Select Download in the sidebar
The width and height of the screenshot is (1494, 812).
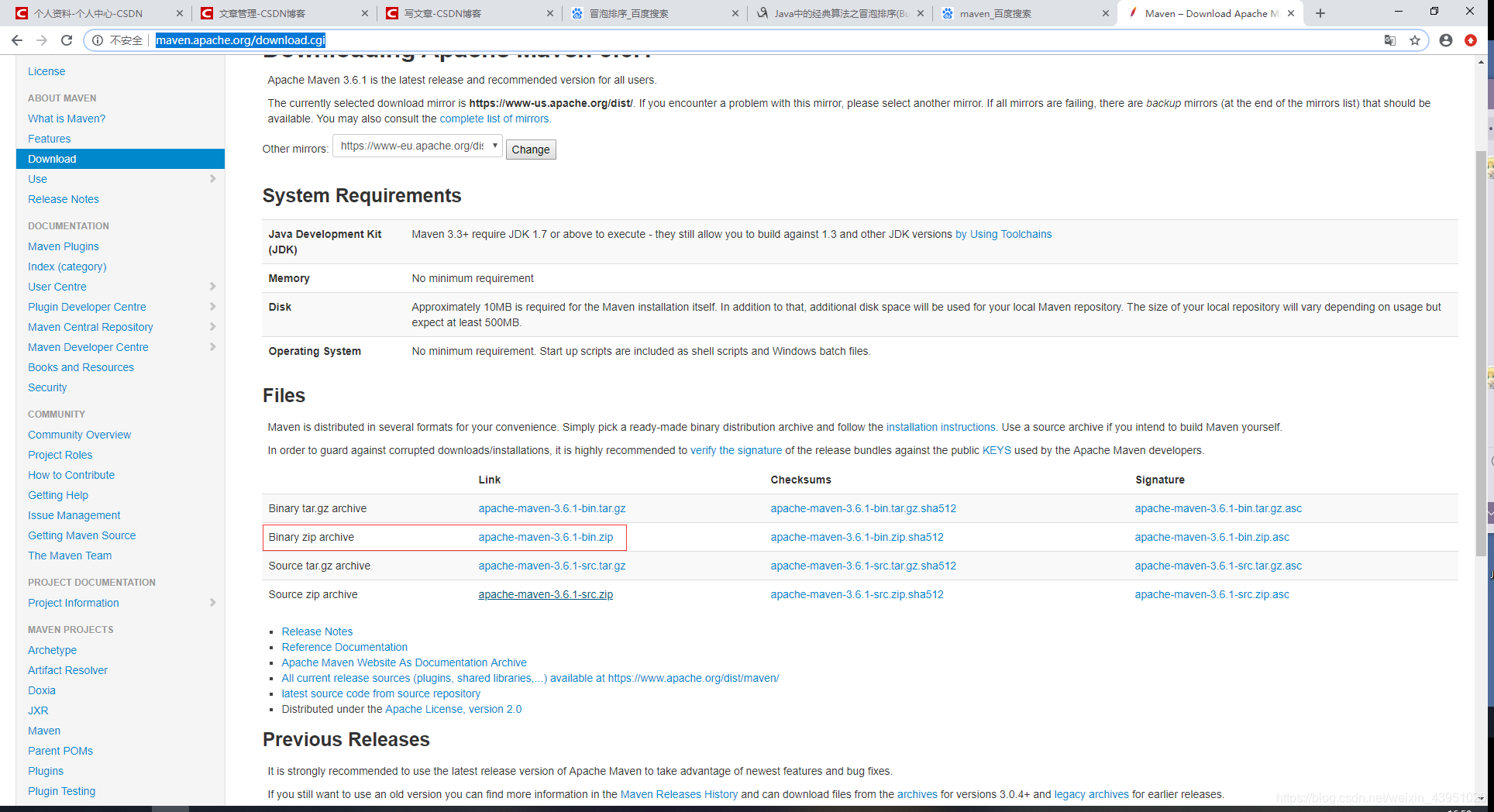120,159
